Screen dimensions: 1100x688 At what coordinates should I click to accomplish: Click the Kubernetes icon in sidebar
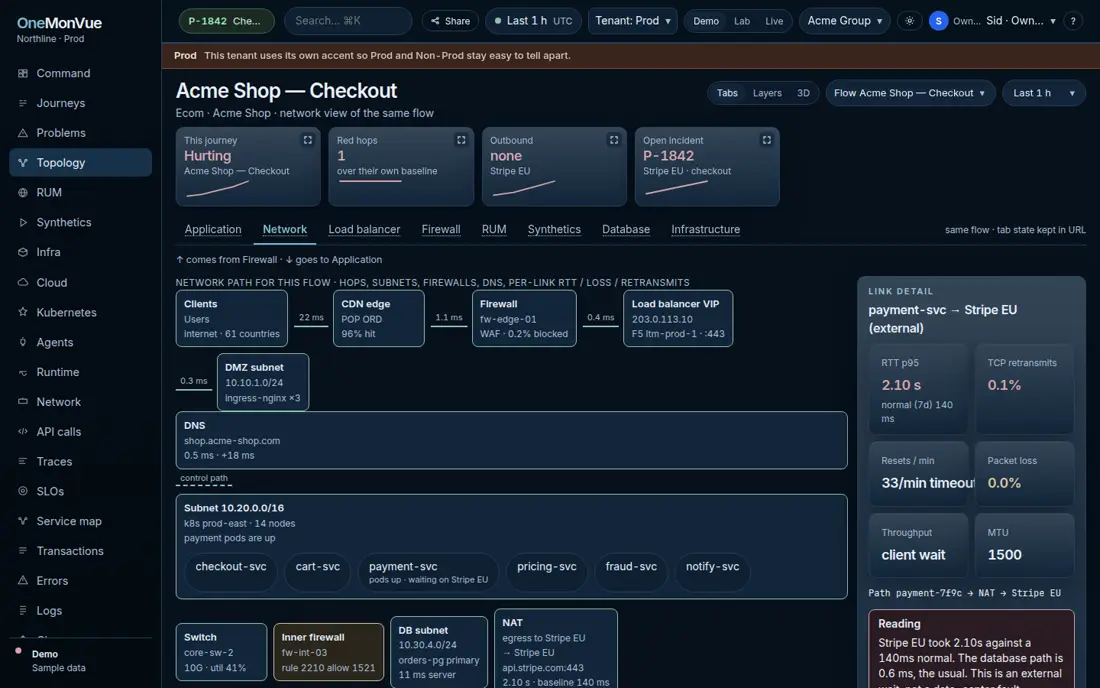click(22, 312)
